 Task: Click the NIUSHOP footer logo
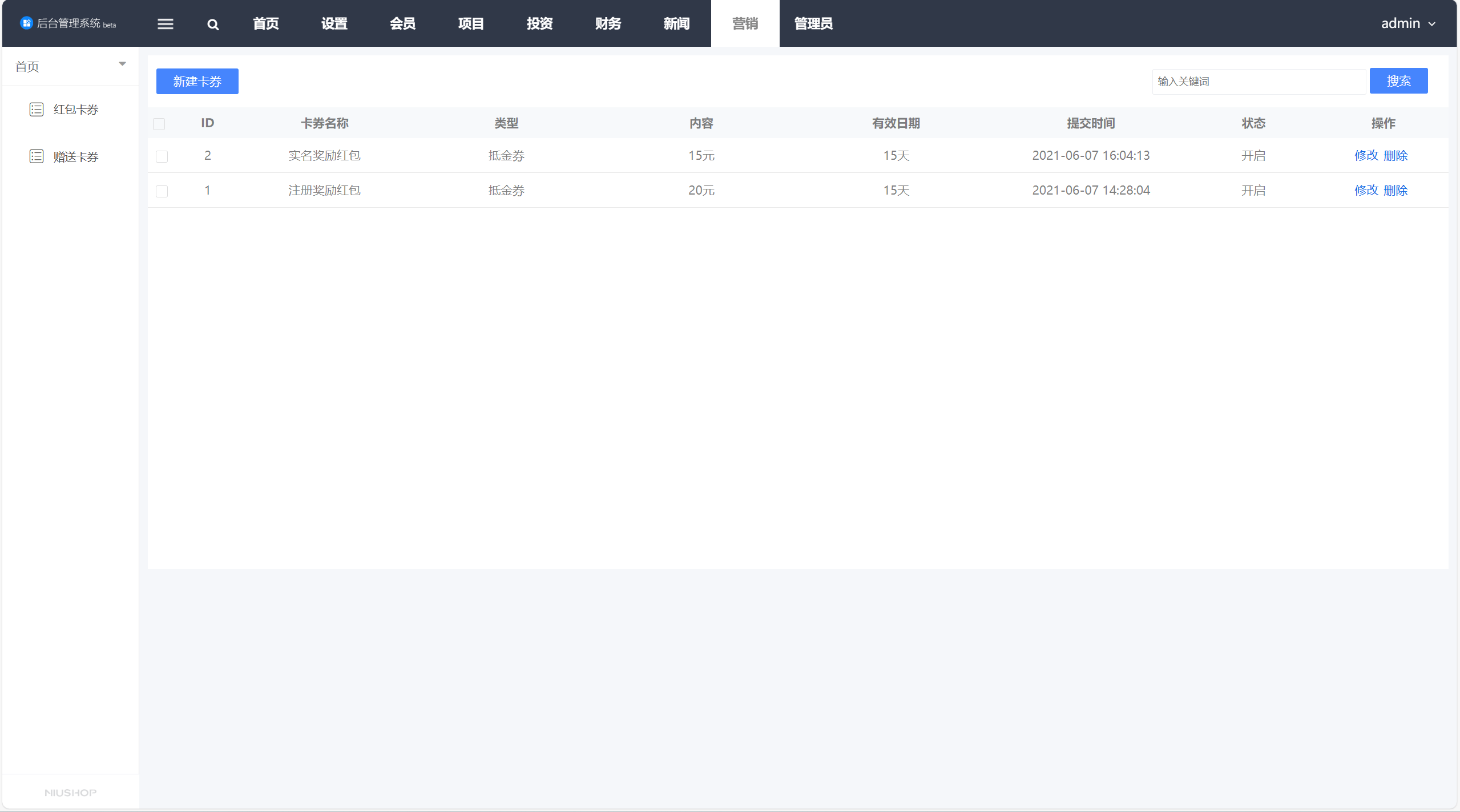coord(70,793)
